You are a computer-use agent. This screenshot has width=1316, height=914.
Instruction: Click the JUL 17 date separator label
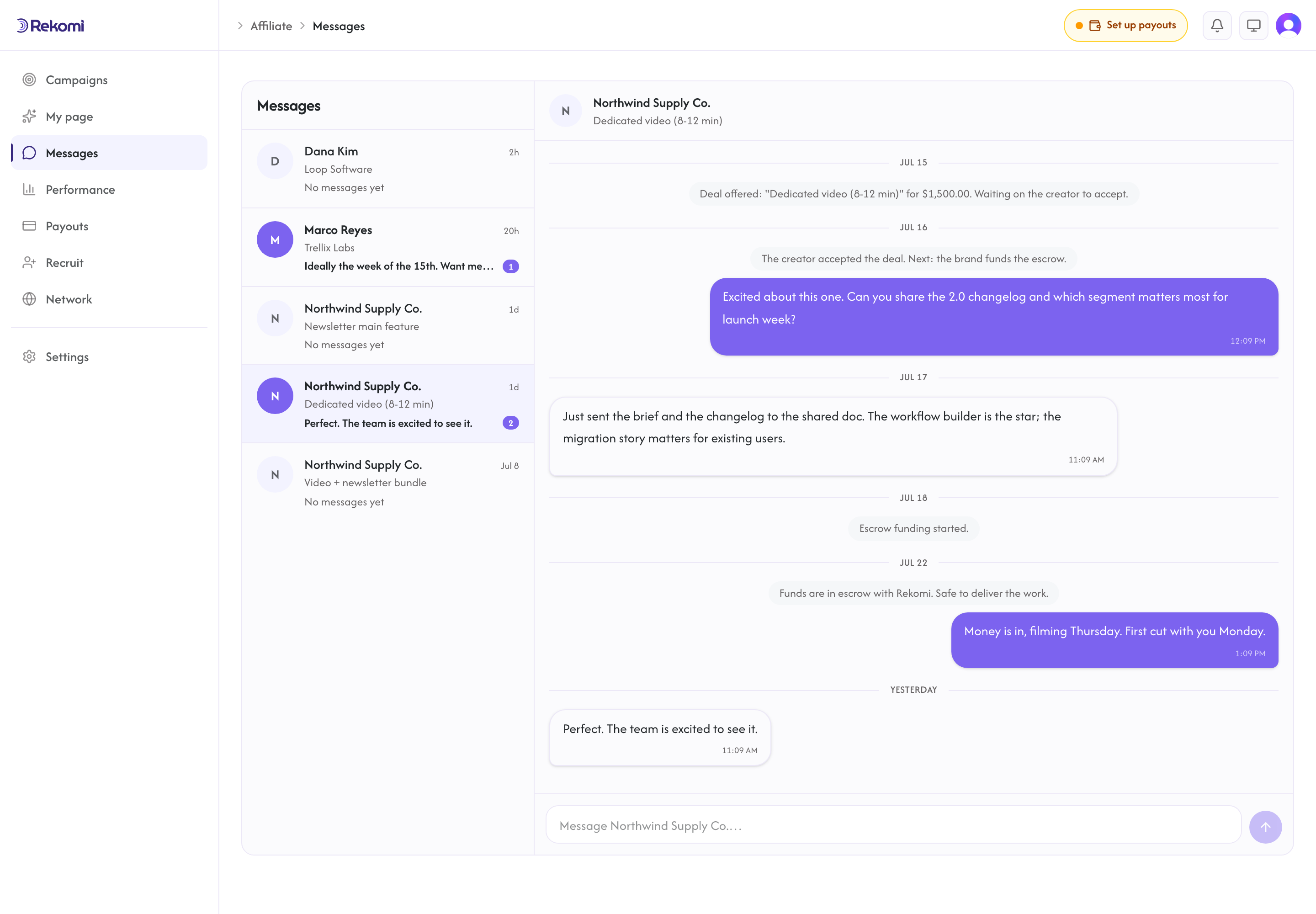click(913, 377)
